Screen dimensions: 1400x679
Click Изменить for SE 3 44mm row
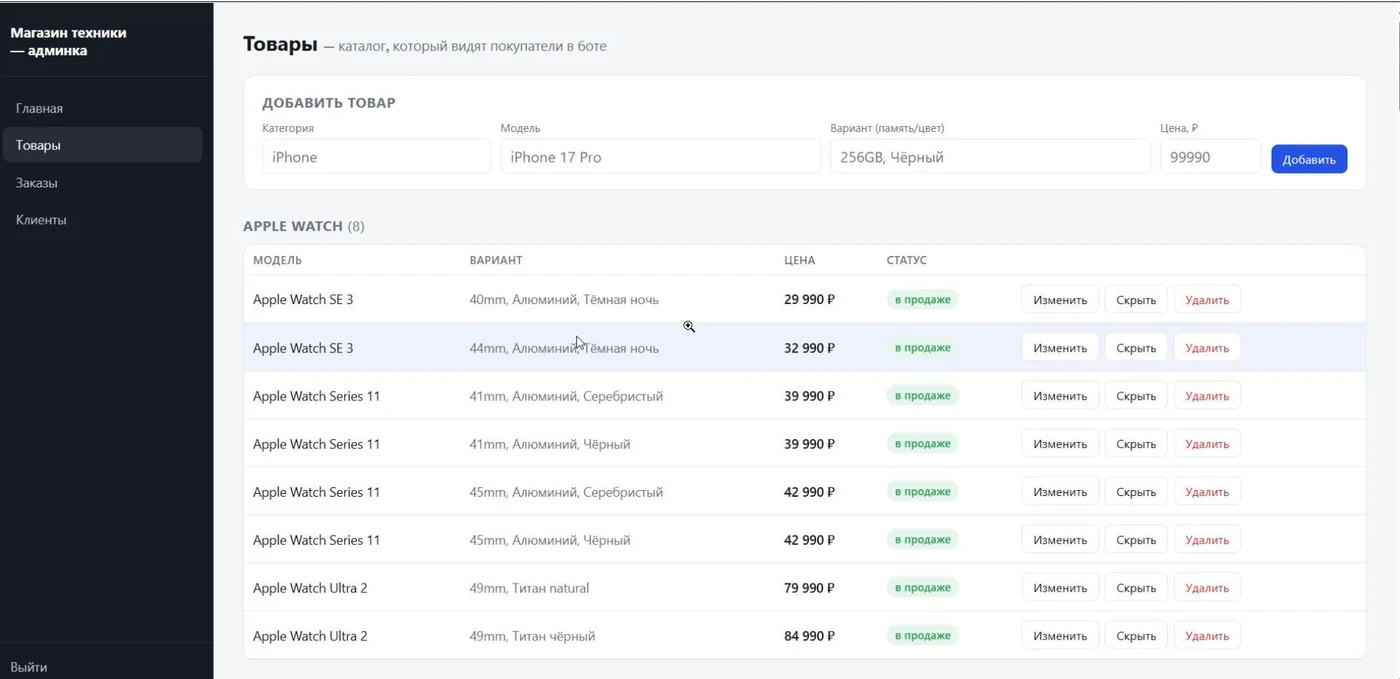click(x=1060, y=347)
